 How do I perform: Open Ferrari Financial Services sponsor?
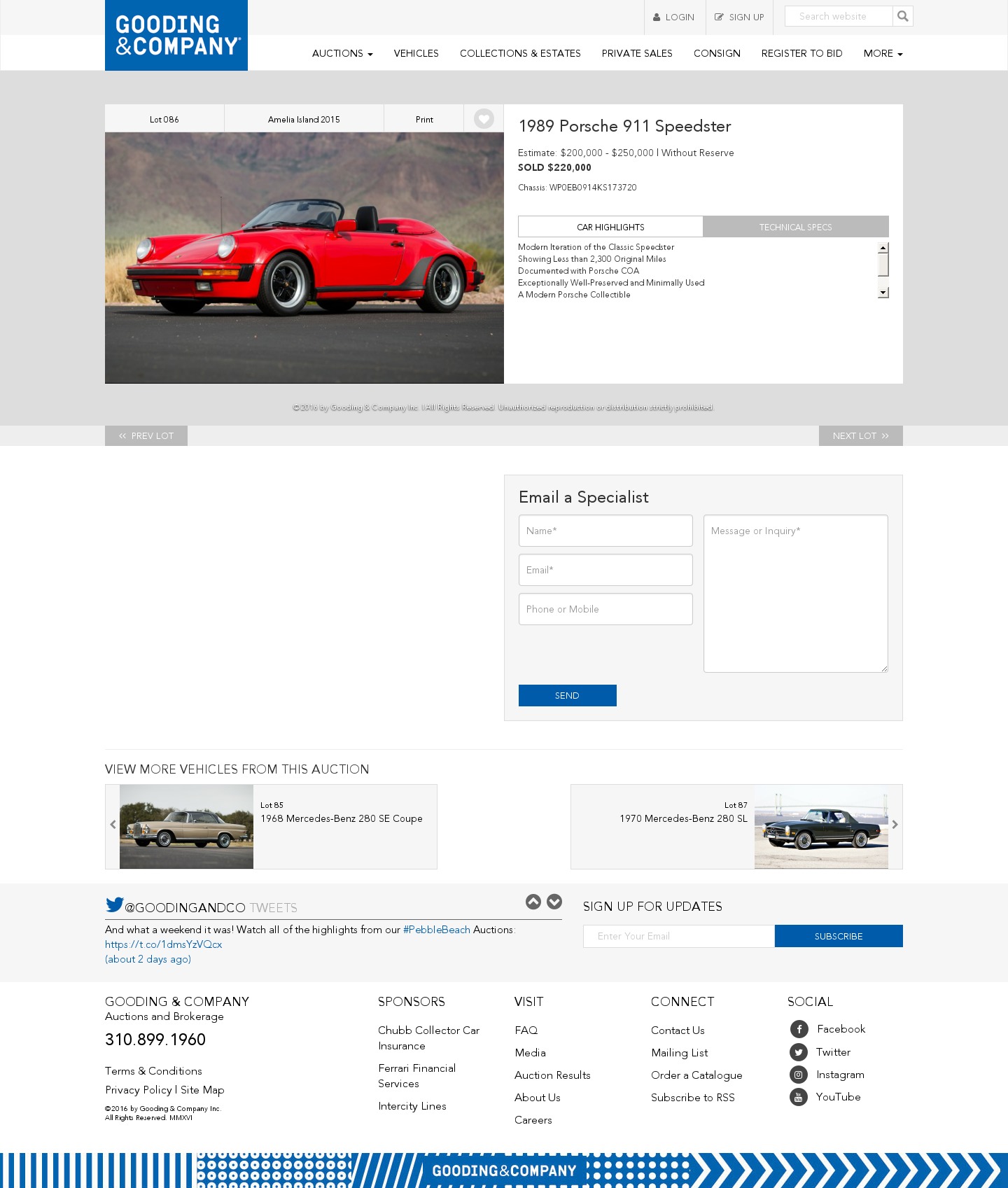pyautogui.click(x=417, y=1076)
